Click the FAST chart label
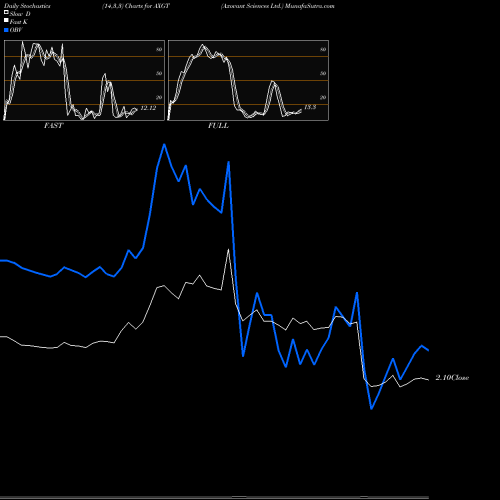The height and width of the screenshot is (500, 500). (53, 126)
